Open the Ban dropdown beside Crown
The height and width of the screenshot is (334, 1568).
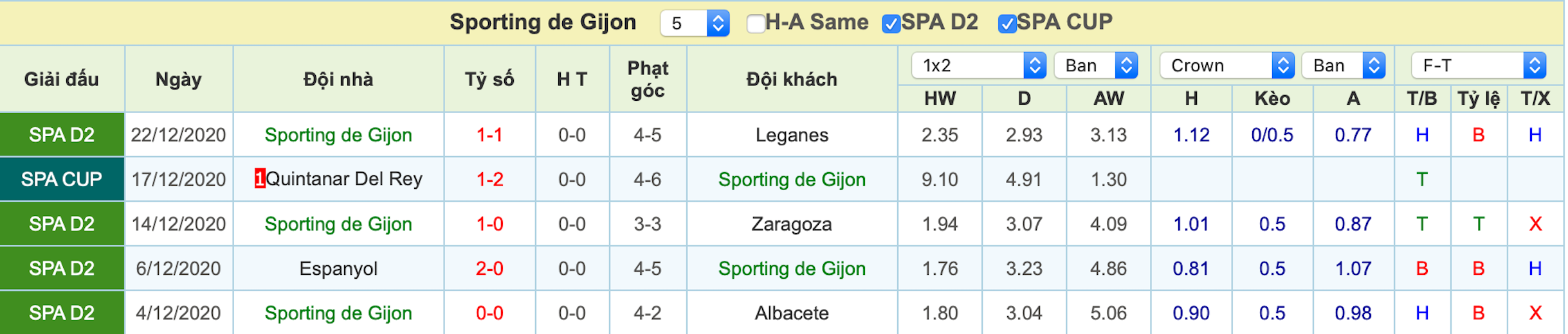[1344, 66]
